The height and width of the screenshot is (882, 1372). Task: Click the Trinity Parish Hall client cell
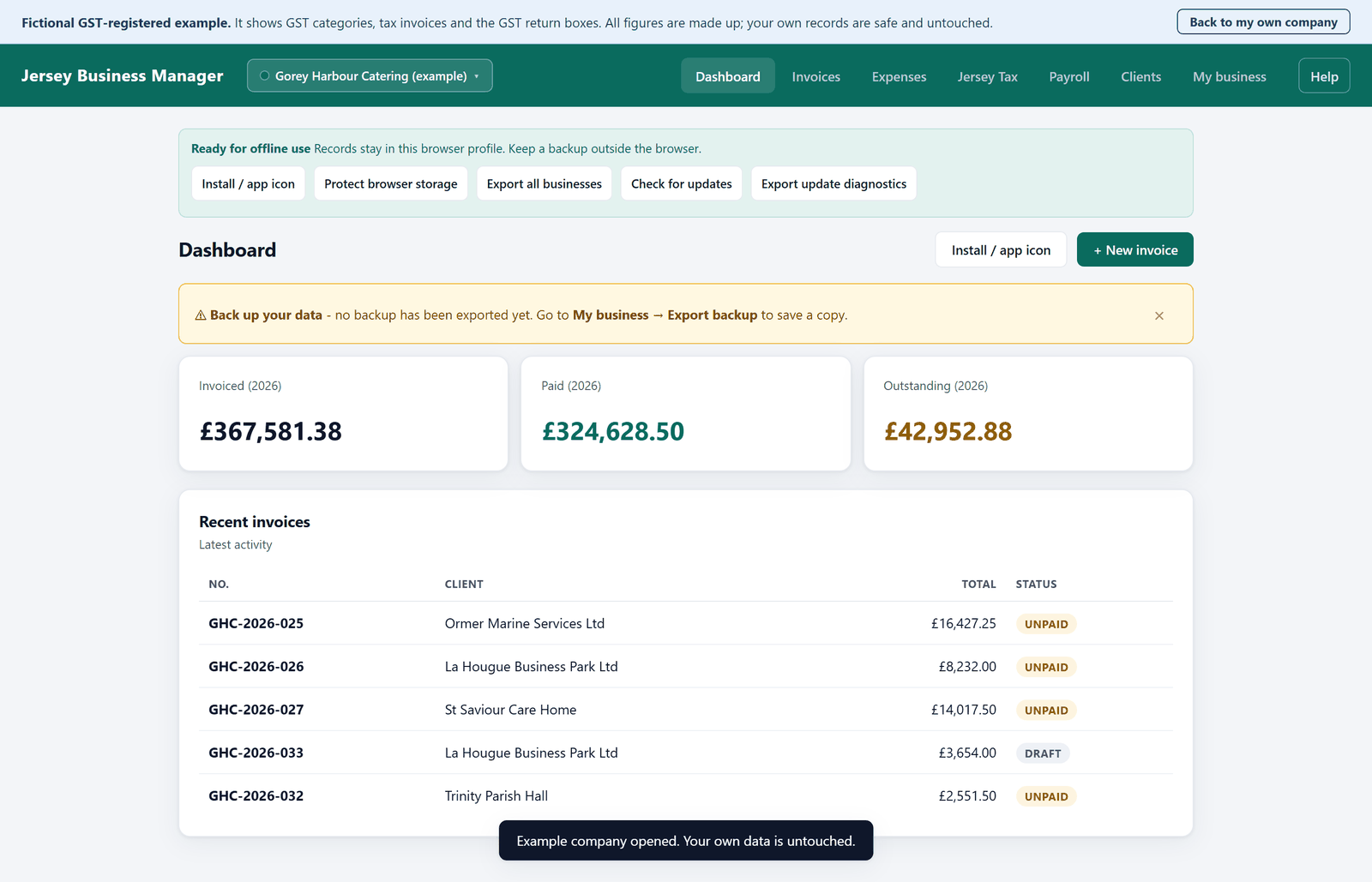496,795
